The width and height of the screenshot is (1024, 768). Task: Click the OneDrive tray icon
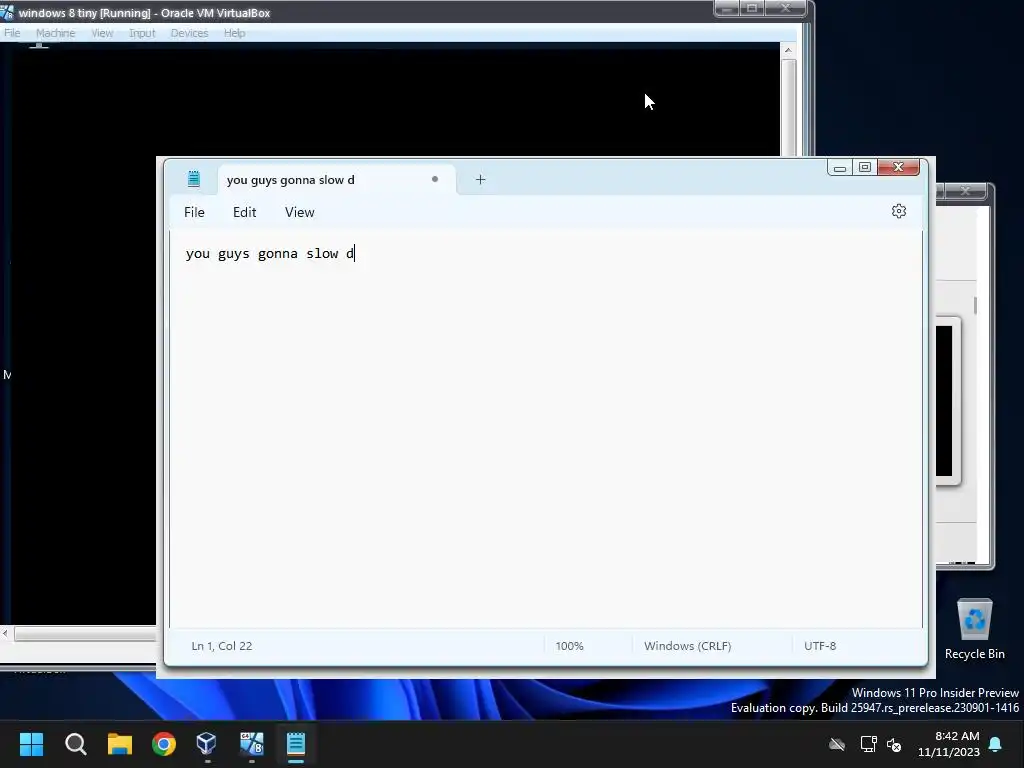coord(837,744)
